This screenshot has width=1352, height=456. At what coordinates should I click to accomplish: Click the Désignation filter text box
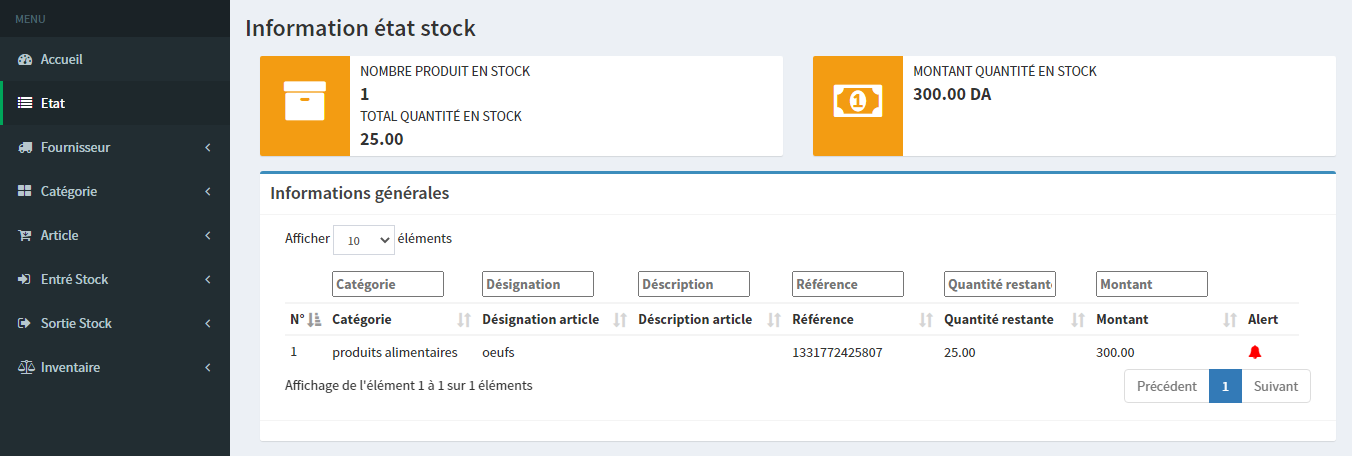point(537,284)
